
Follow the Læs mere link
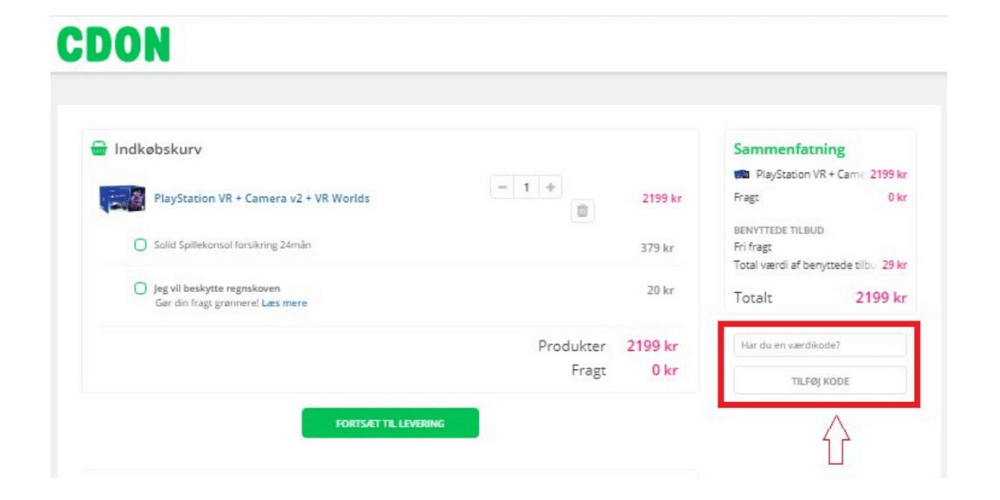[x=284, y=303]
